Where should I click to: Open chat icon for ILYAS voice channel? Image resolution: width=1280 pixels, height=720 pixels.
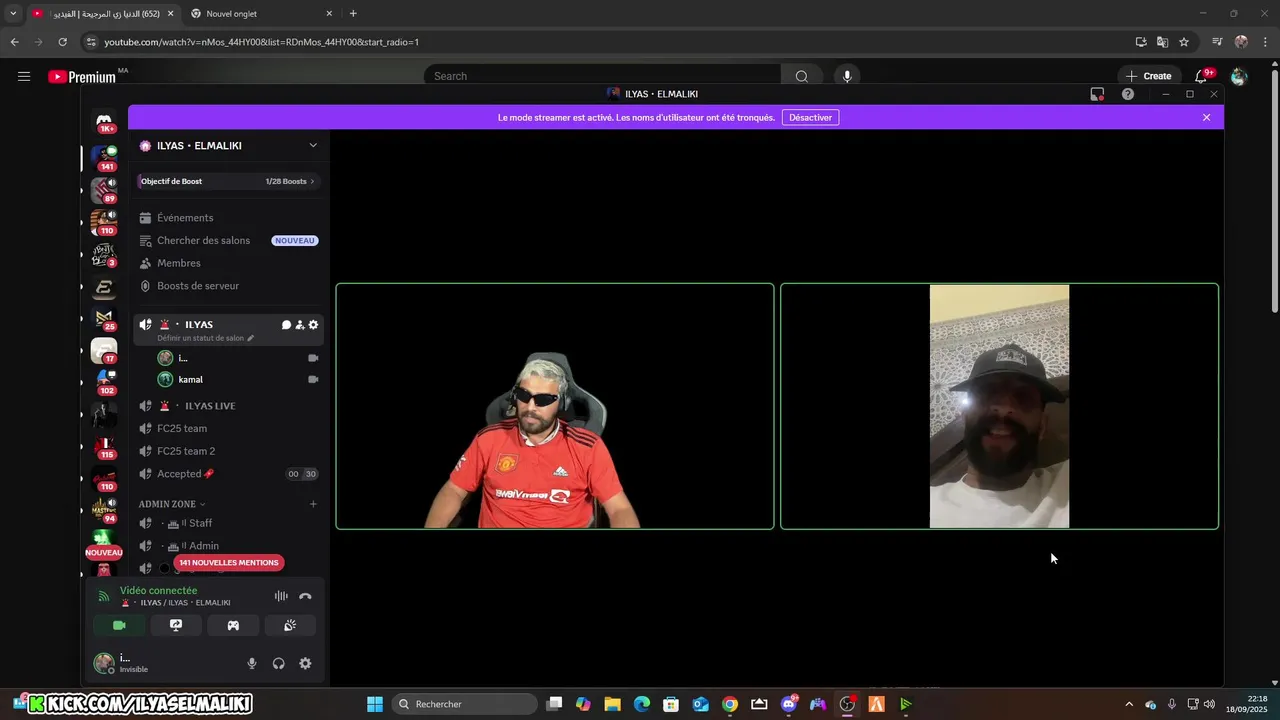coord(286,325)
